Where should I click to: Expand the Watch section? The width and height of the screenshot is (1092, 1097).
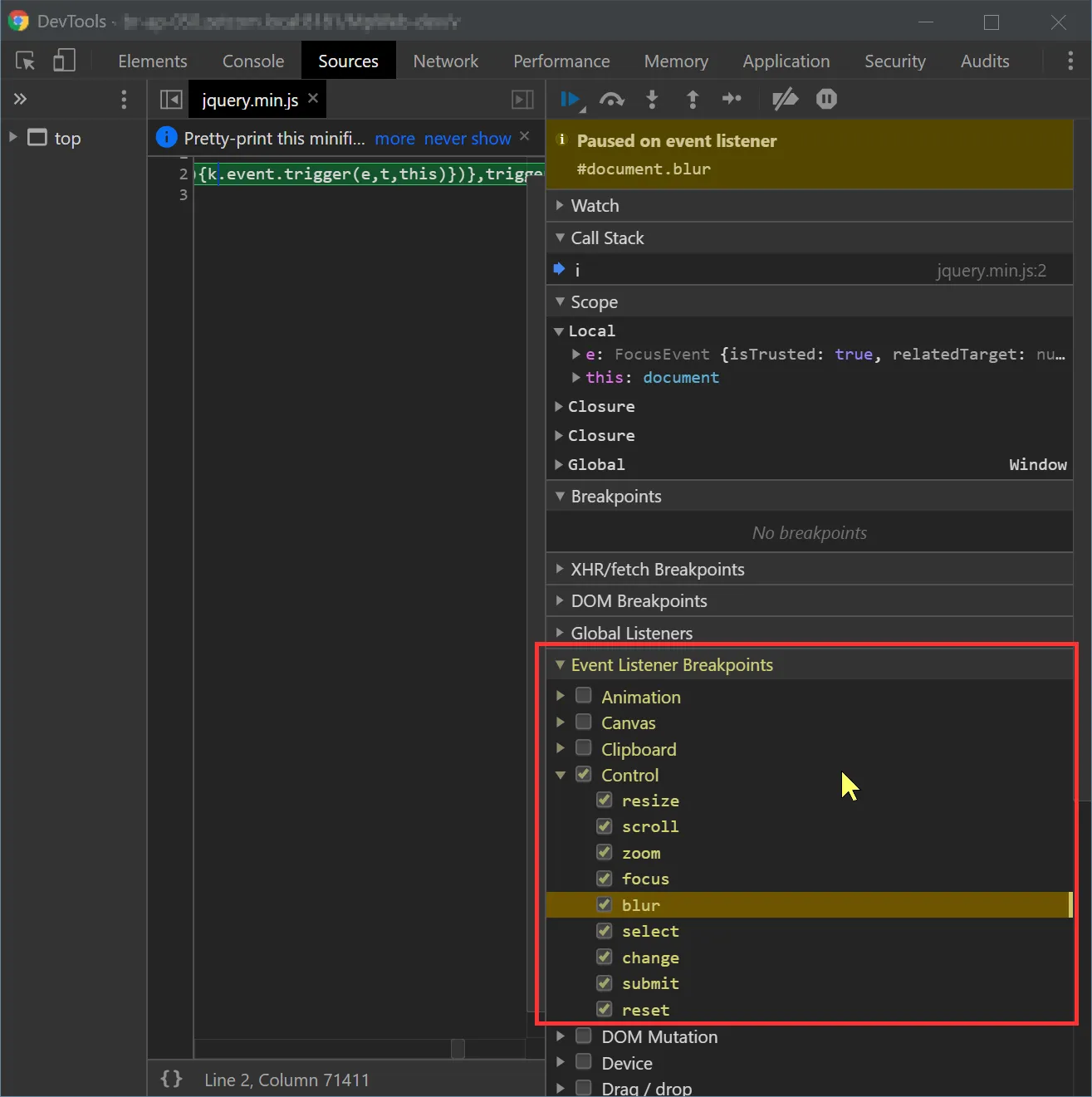[595, 205]
